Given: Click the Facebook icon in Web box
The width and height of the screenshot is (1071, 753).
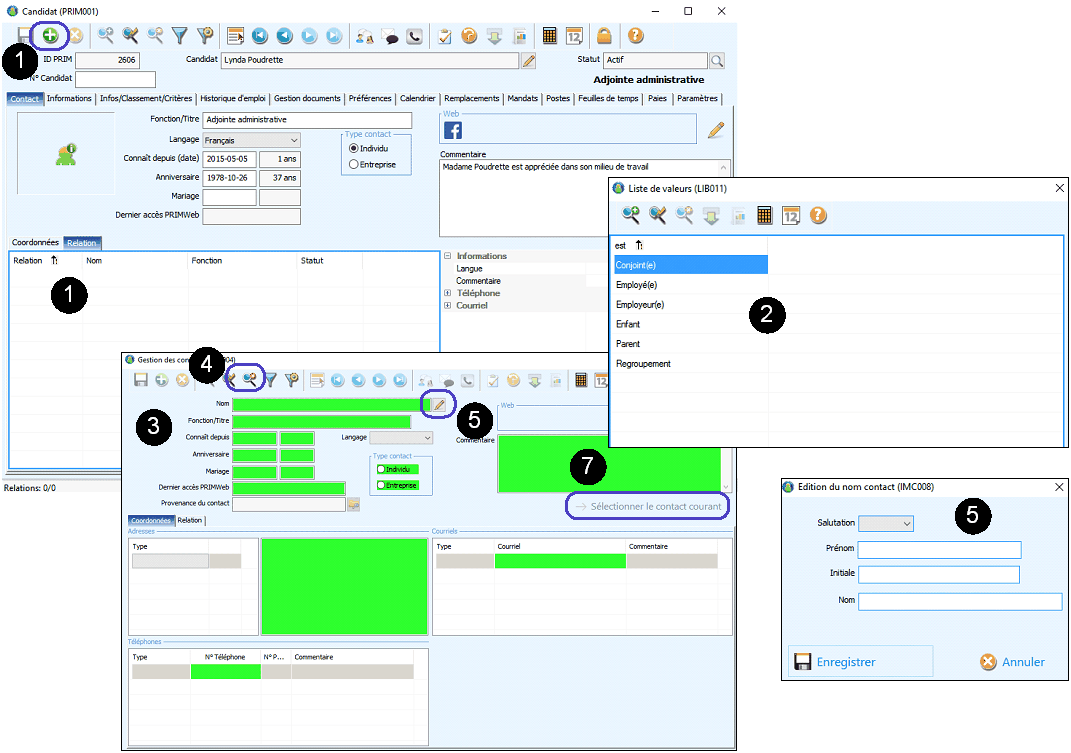Looking at the screenshot, I should click(x=452, y=130).
